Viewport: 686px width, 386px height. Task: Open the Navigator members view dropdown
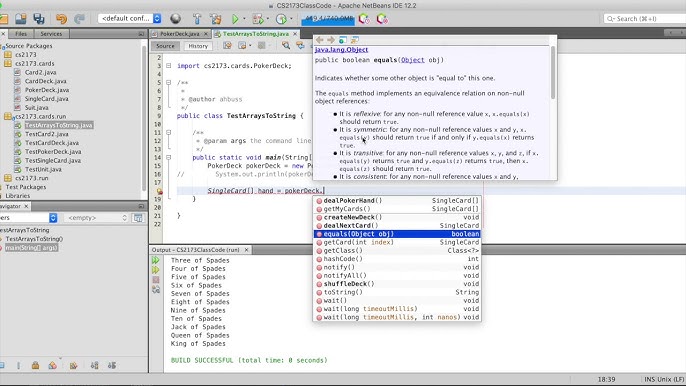point(28,218)
